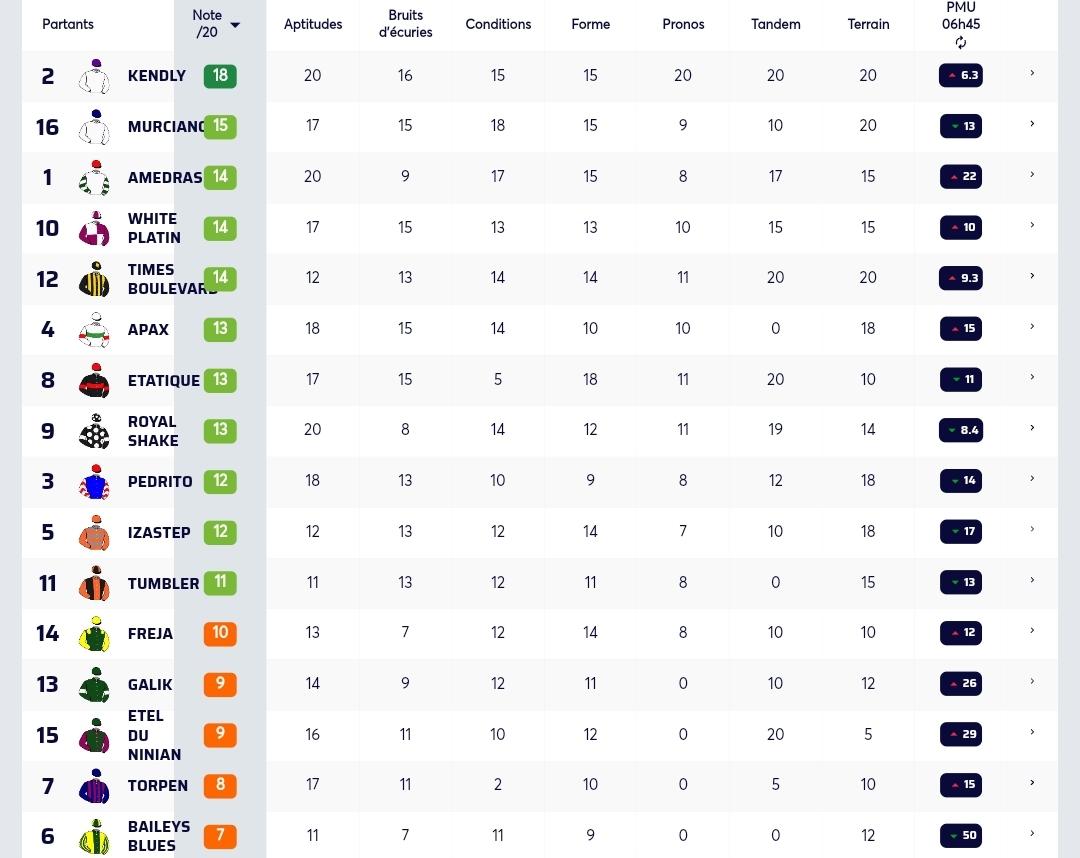
Task: Click Pedrito's blue jockey silk icon
Action: [94, 481]
